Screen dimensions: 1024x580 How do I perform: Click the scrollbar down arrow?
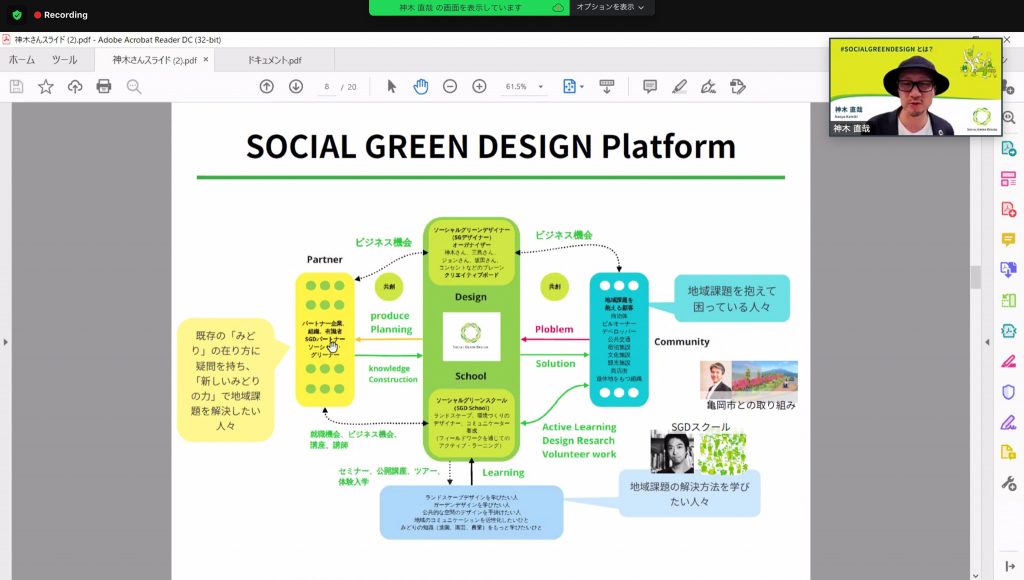point(976,575)
